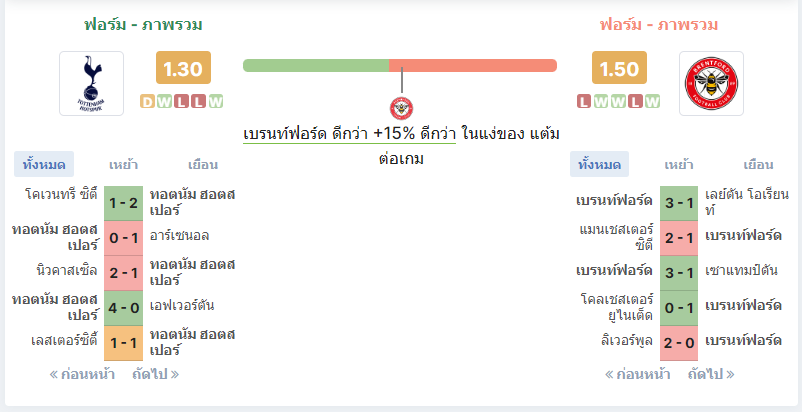Image resolution: width=802 pixels, height=412 pixels.
Task: Switch Brentford form to เยือน tab
Action: (x=758, y=165)
